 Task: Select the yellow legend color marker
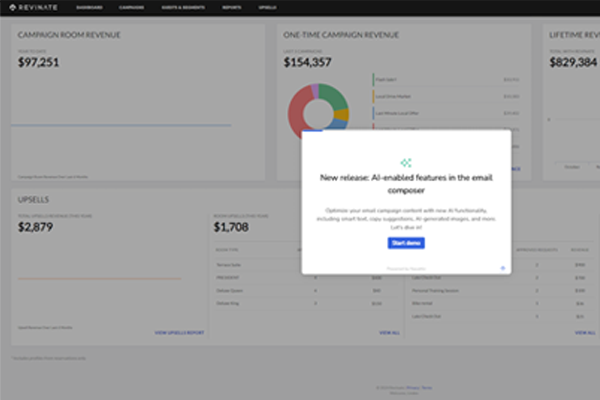tap(373, 96)
